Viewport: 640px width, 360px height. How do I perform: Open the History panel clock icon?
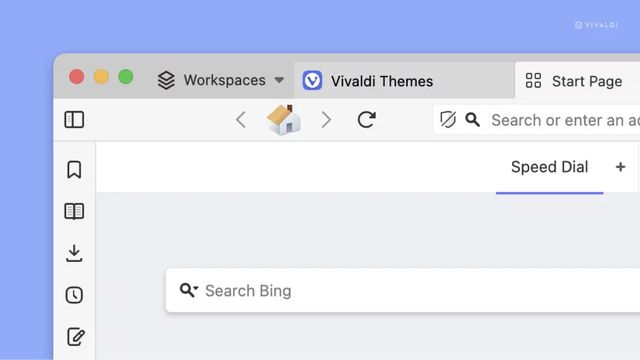point(74,295)
